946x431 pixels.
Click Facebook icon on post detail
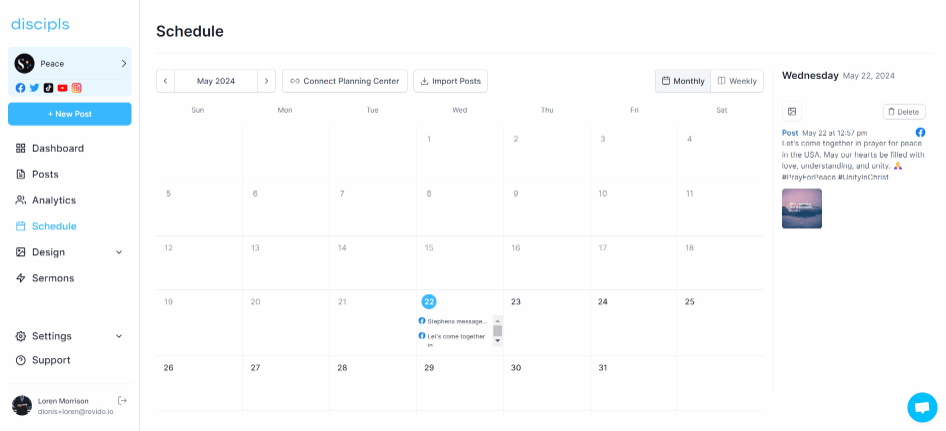(x=920, y=132)
